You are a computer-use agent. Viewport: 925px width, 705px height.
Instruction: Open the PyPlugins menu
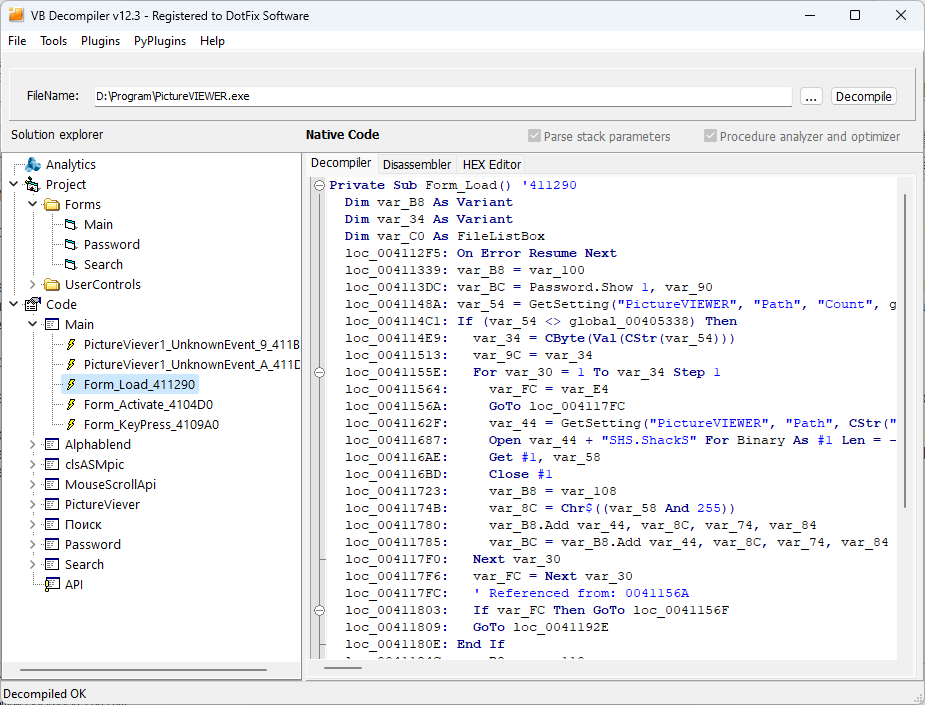click(x=160, y=41)
